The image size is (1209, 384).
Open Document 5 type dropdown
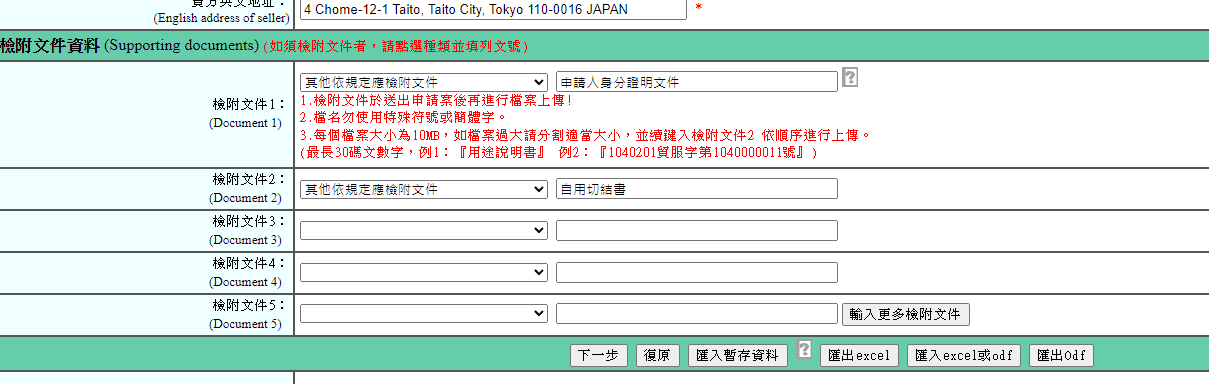[424, 314]
